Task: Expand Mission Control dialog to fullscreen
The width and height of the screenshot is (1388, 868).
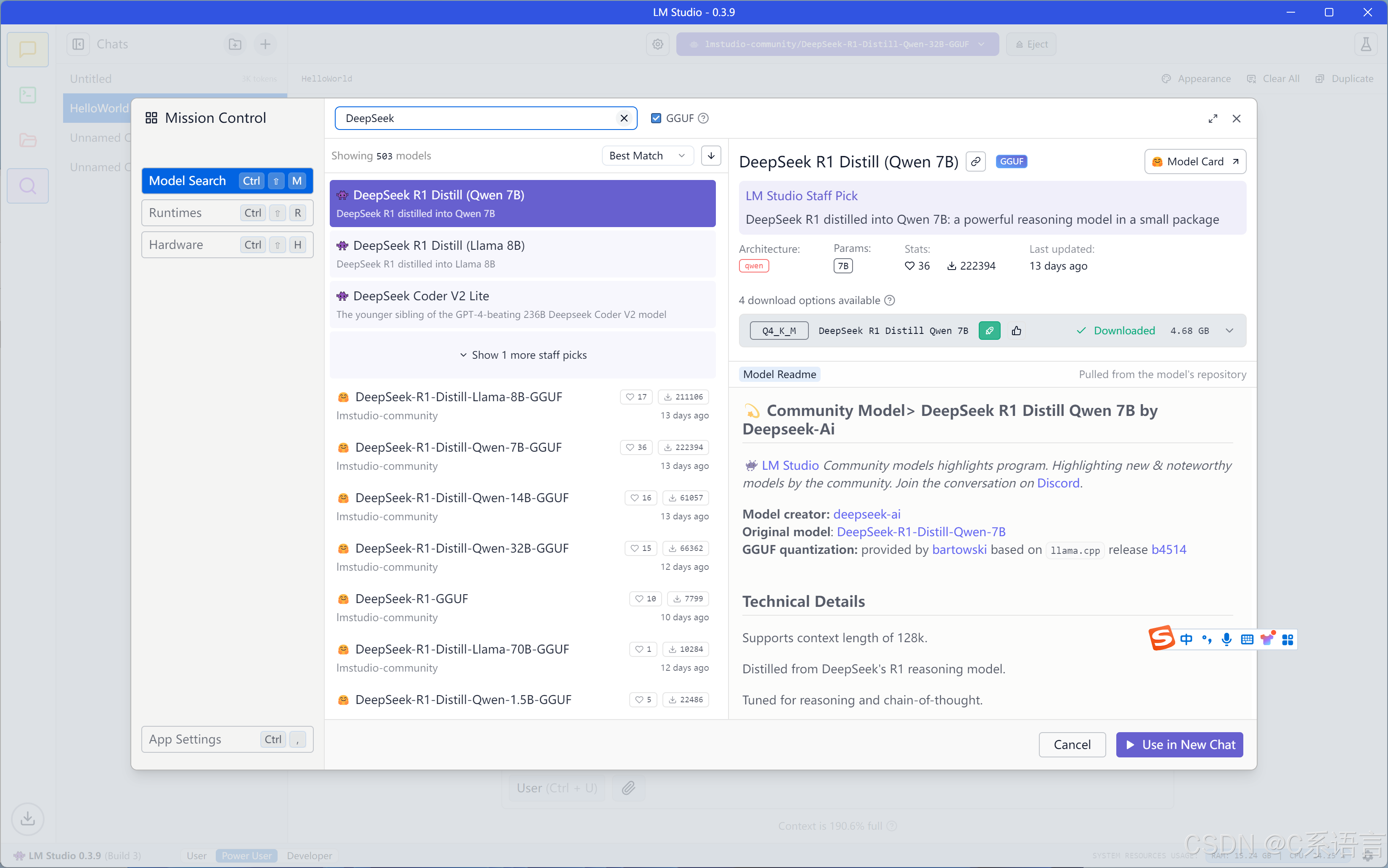Action: (x=1212, y=119)
